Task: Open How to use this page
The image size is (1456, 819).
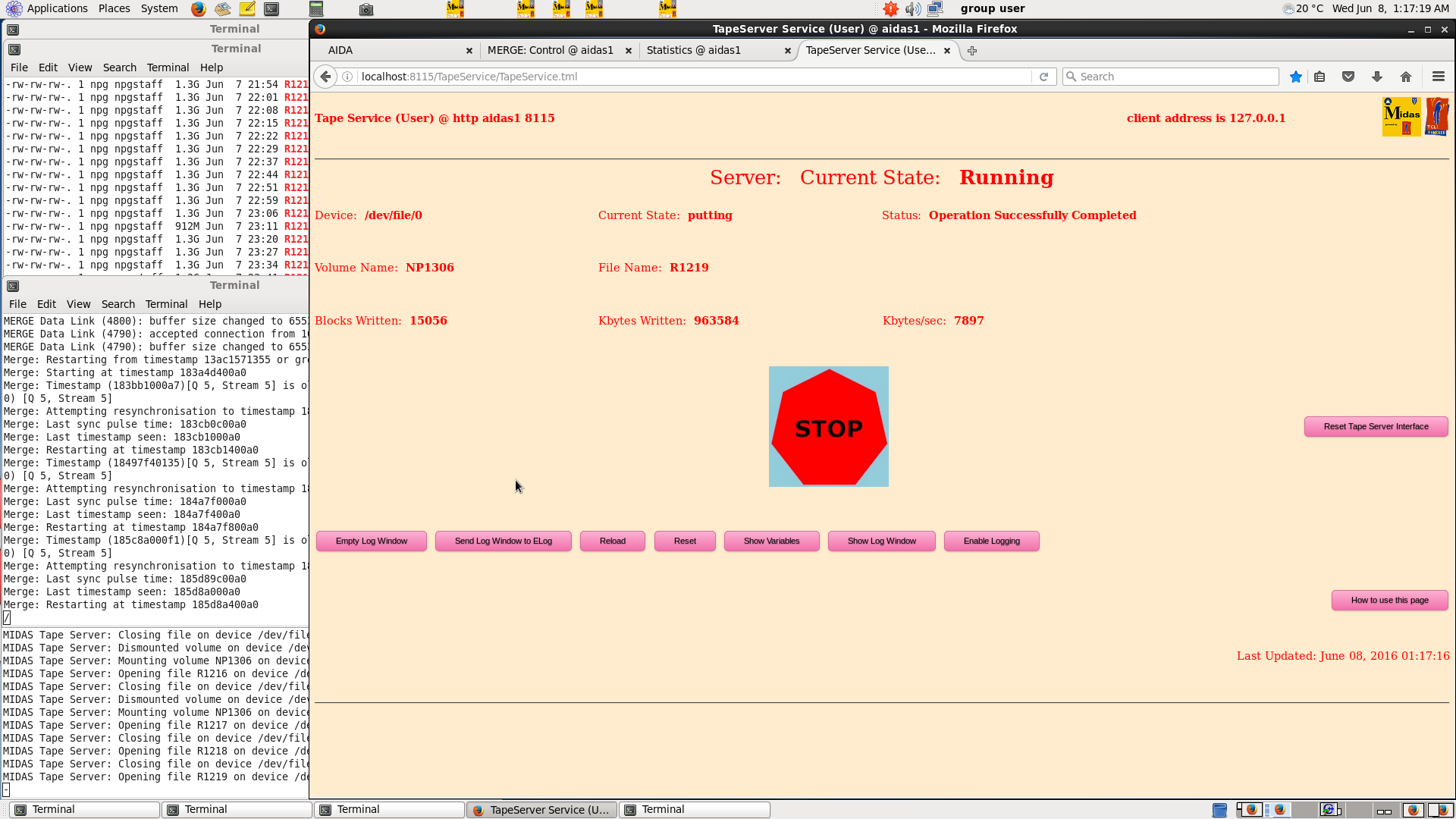Action: coord(1389,600)
